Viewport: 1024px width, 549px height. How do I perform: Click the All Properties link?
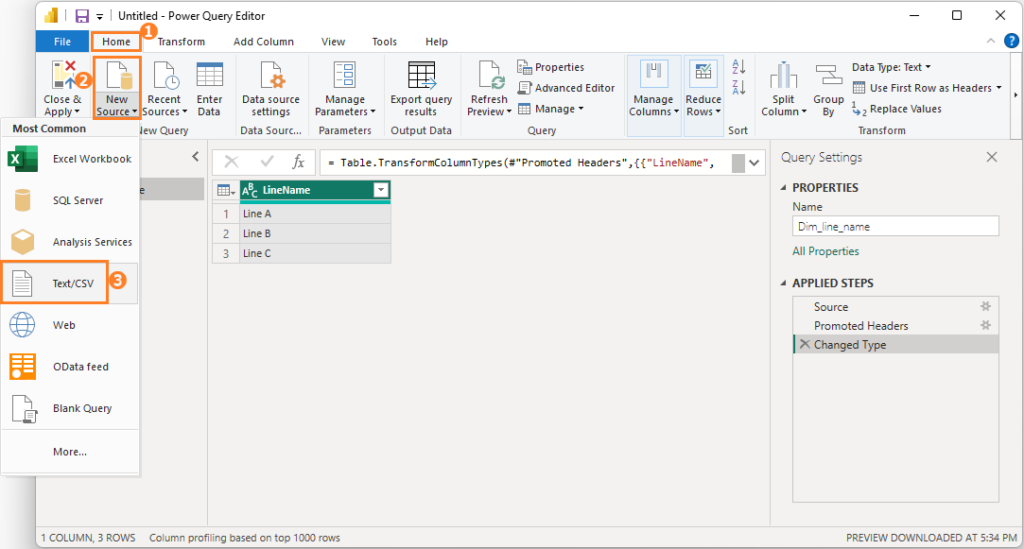click(x=825, y=251)
